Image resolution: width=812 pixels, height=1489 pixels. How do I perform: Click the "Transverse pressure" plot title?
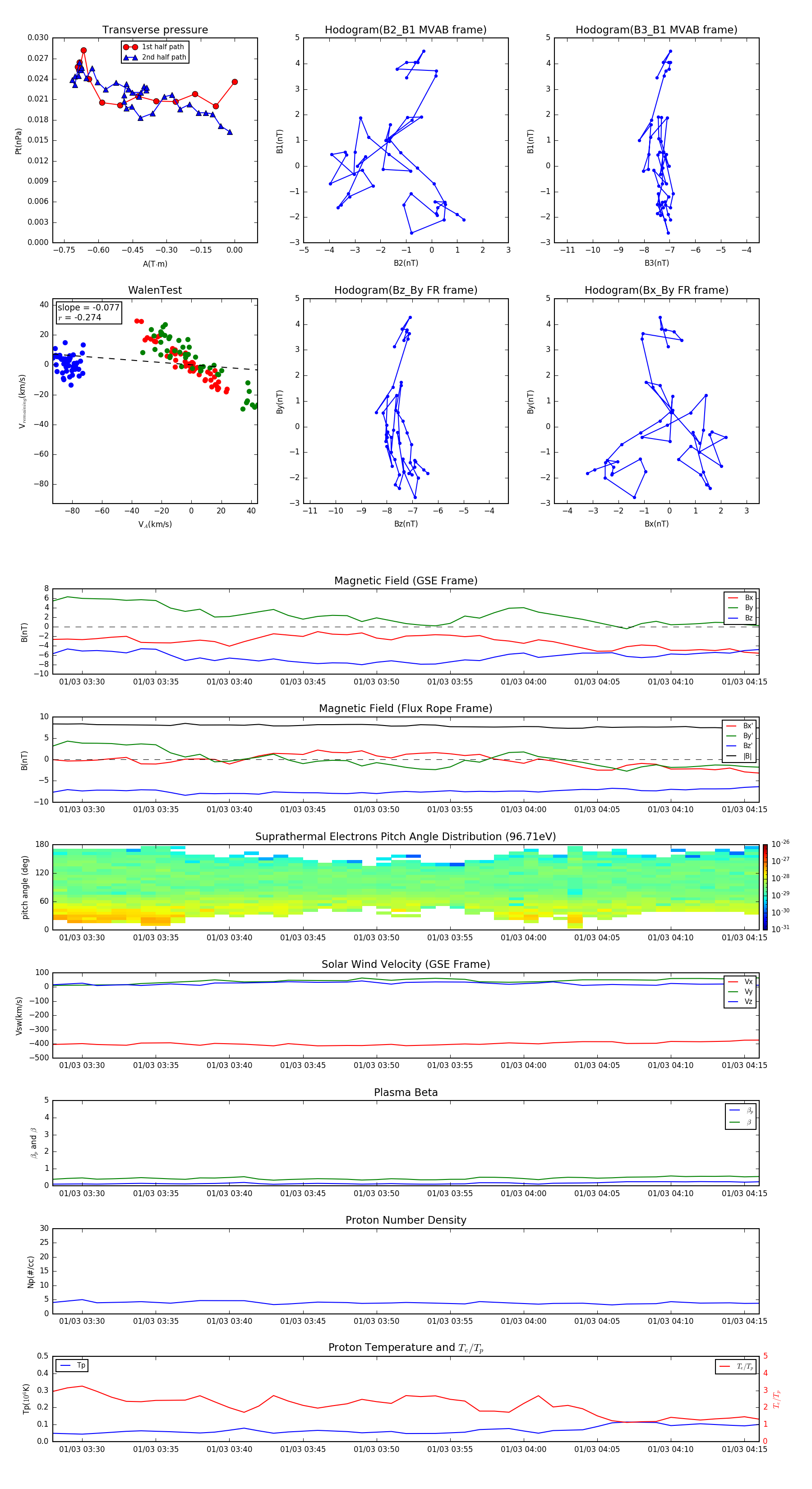point(155,30)
